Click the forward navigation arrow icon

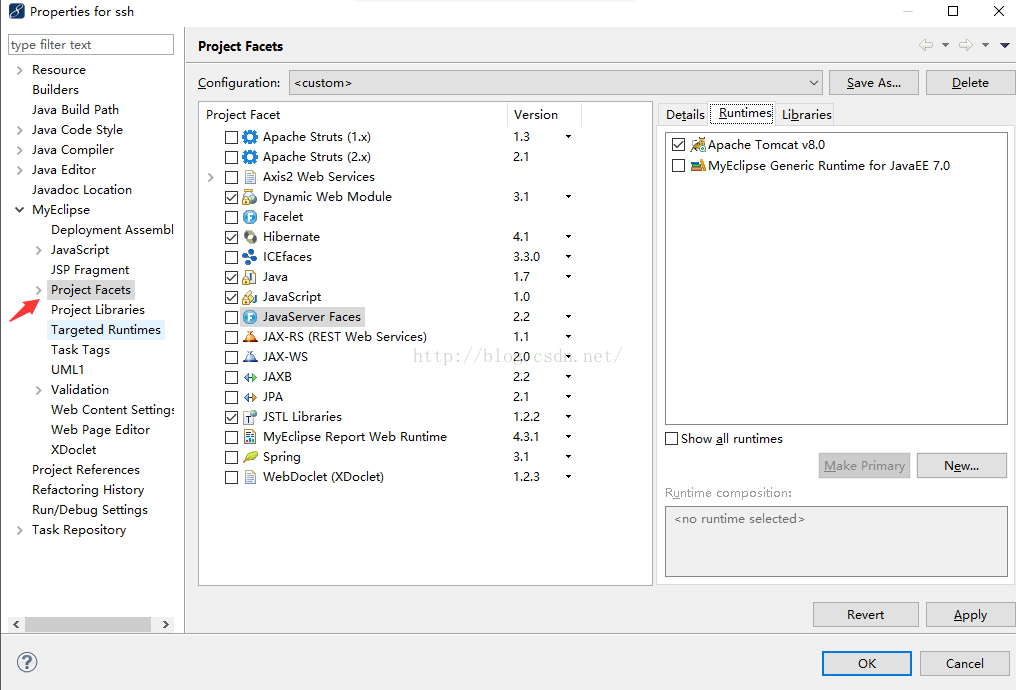point(965,45)
